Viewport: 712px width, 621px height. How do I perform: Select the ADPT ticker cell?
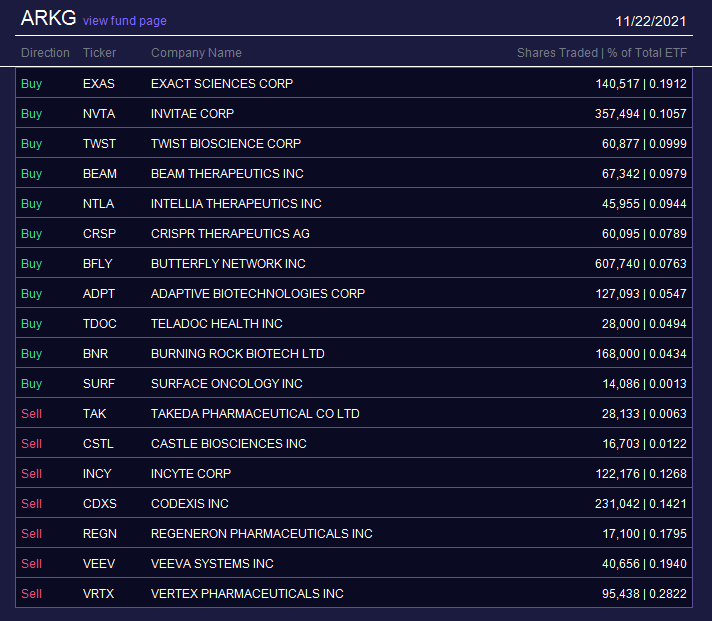coord(99,293)
